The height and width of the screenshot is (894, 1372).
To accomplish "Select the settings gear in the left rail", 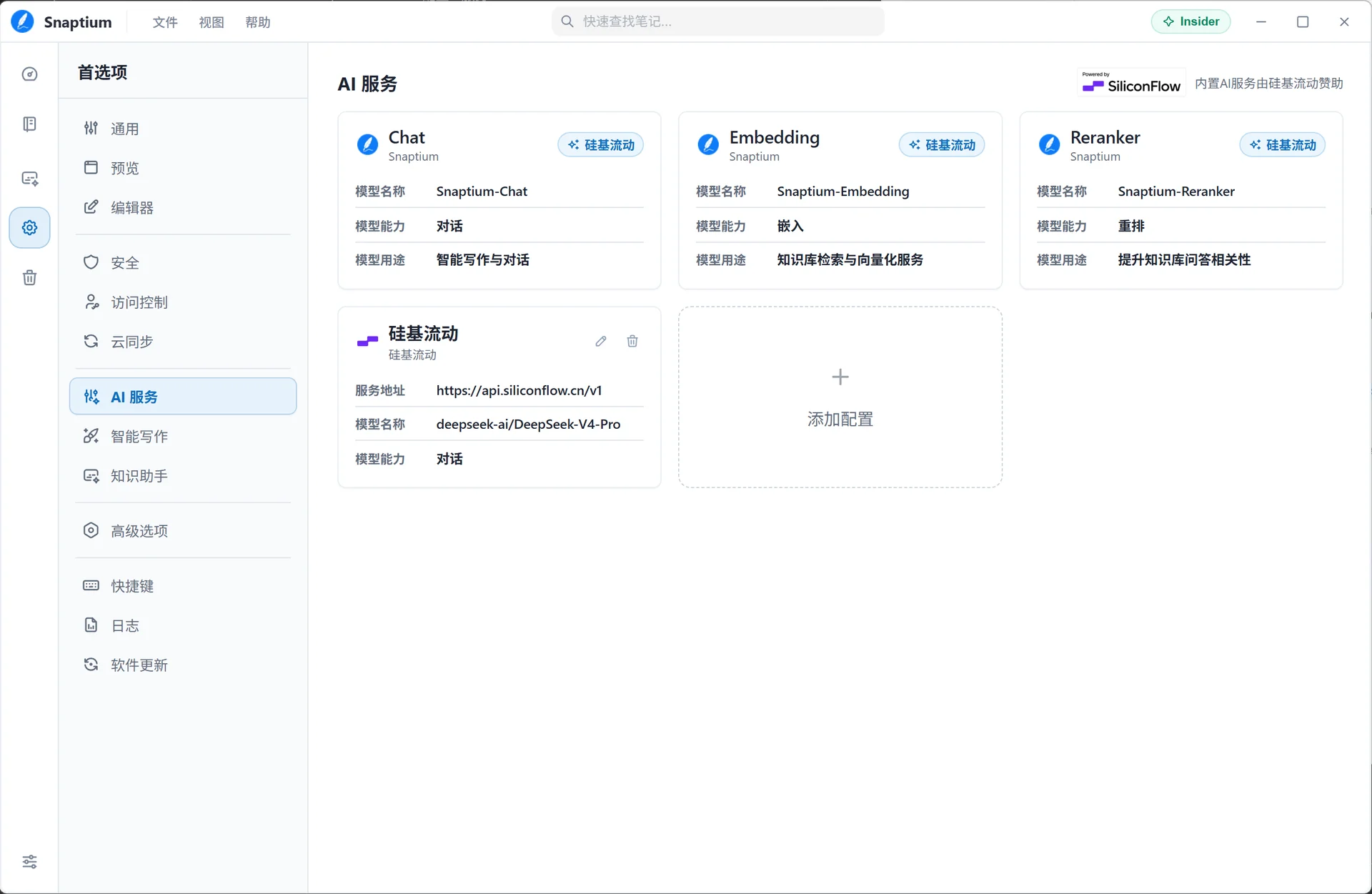I will coord(29,228).
